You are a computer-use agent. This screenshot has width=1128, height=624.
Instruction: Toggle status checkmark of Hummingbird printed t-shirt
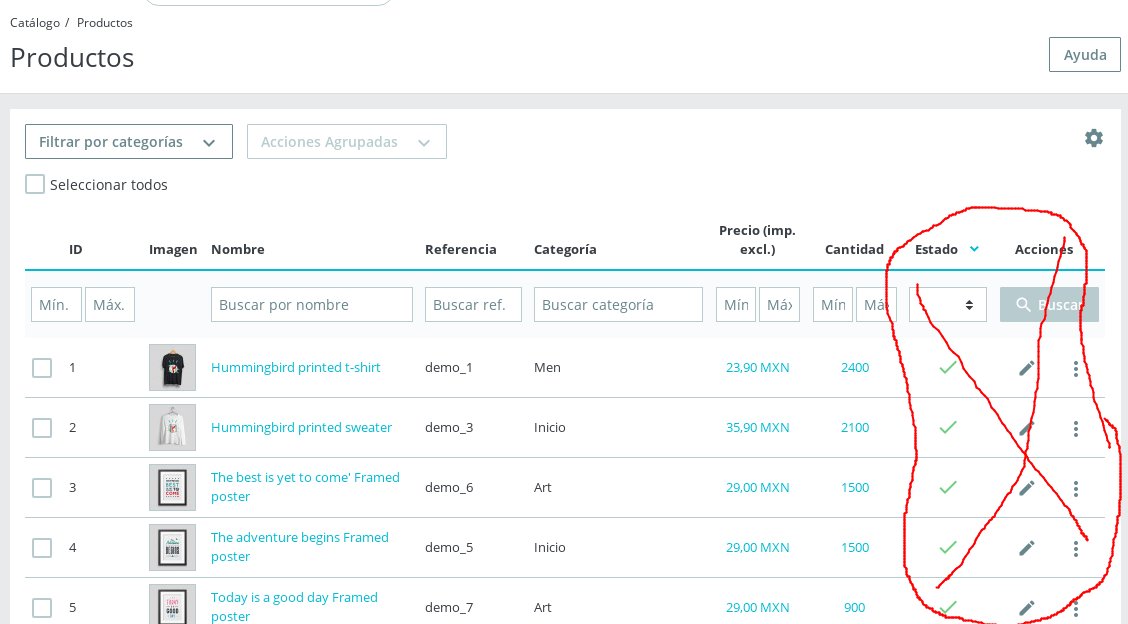947,368
